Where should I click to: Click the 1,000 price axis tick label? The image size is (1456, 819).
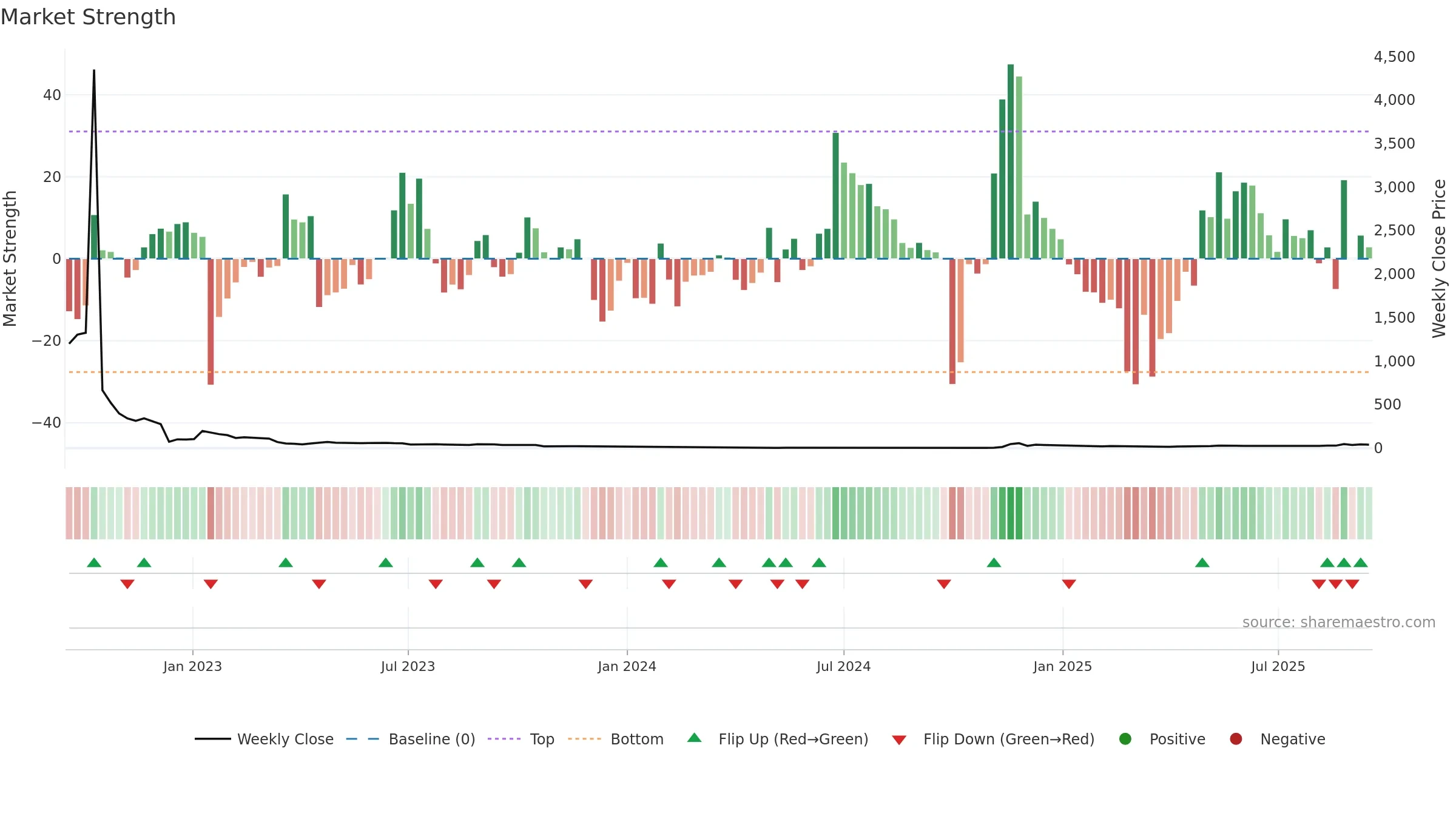click(x=1394, y=362)
